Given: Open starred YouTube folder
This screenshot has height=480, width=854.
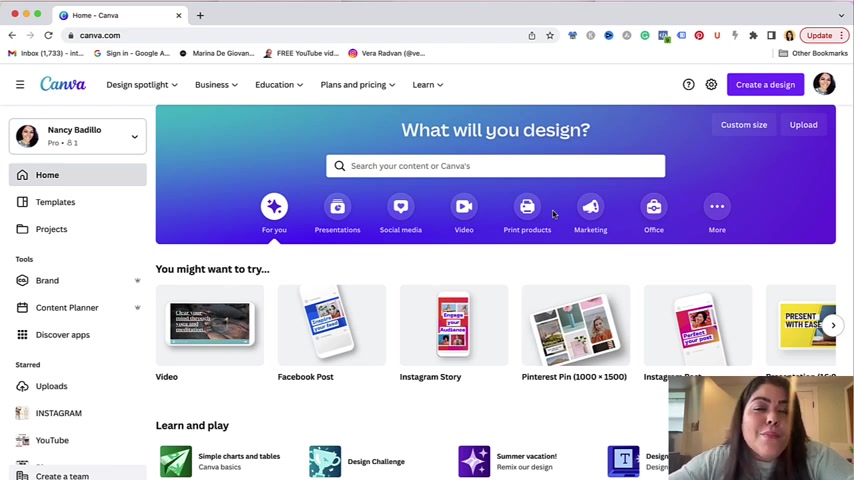Looking at the screenshot, I should coord(77,440).
